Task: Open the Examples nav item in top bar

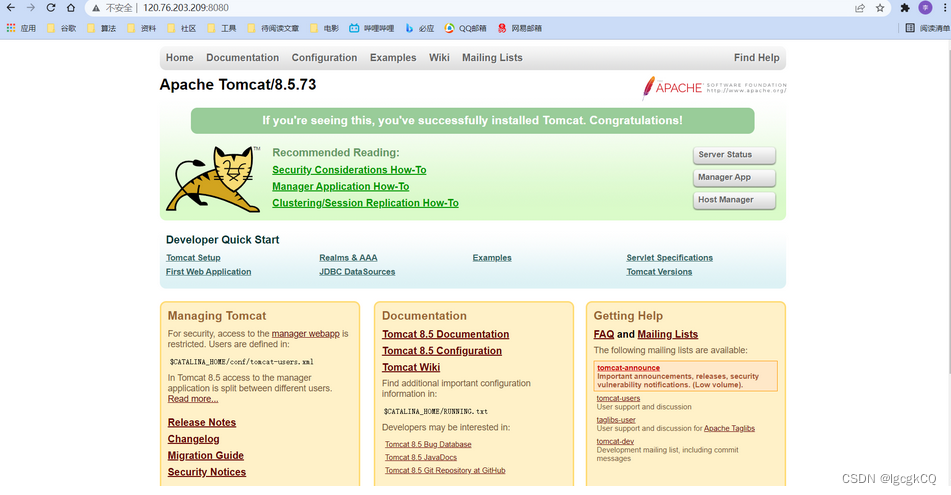Action: coord(393,58)
